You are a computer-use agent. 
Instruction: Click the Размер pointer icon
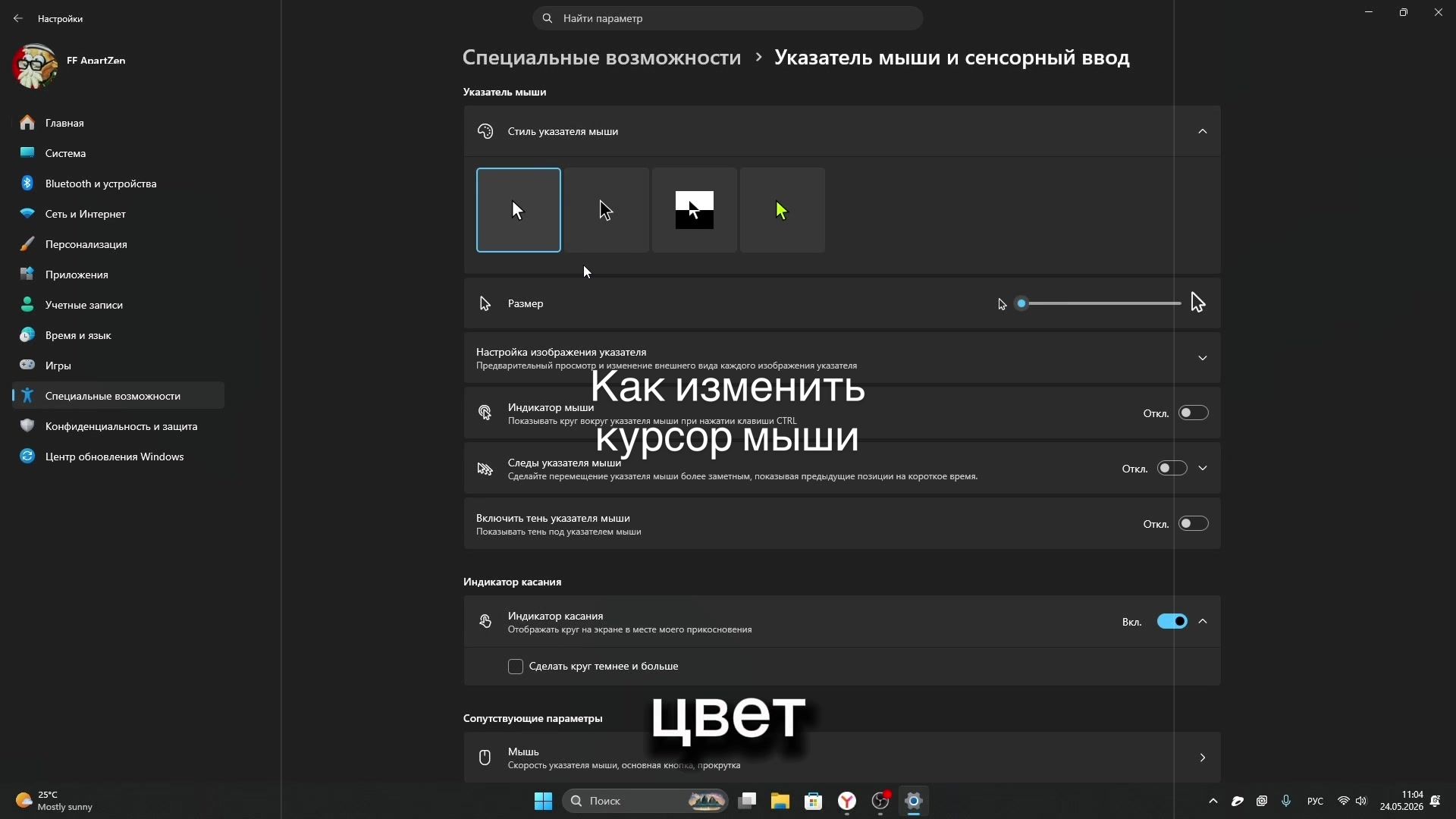(x=485, y=304)
